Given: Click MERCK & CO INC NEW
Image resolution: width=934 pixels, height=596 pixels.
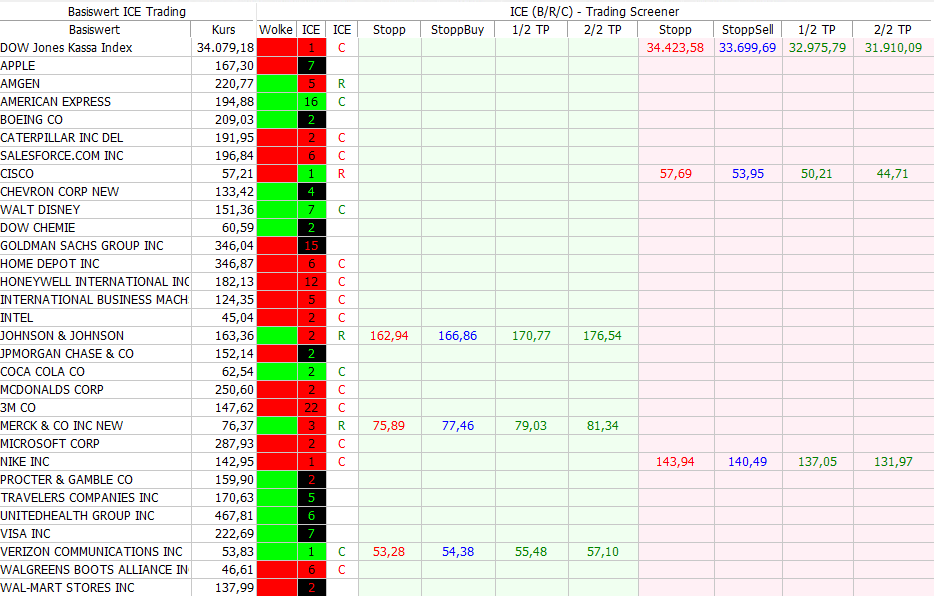Looking at the screenshot, I should click(62, 426).
